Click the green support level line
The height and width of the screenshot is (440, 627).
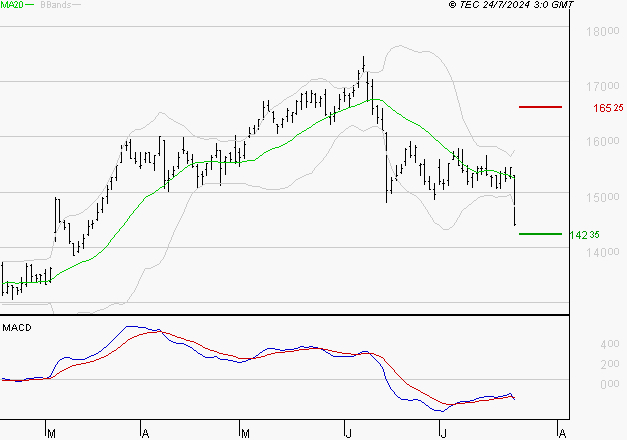pyautogui.click(x=540, y=234)
